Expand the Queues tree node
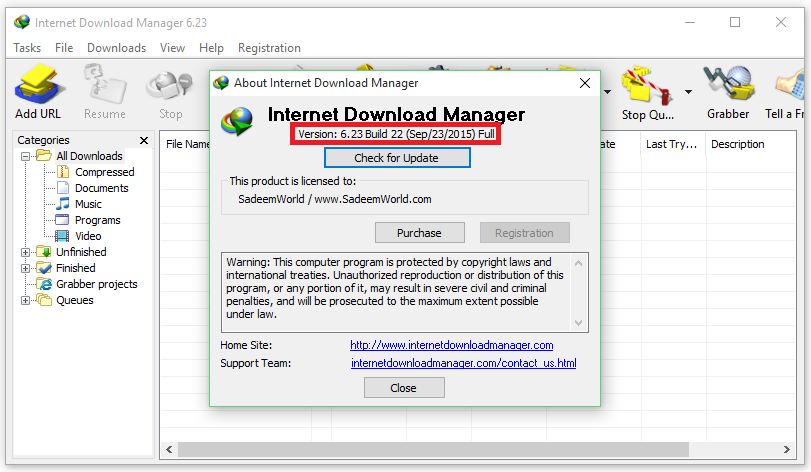The width and height of the screenshot is (811, 472). click(x=25, y=300)
